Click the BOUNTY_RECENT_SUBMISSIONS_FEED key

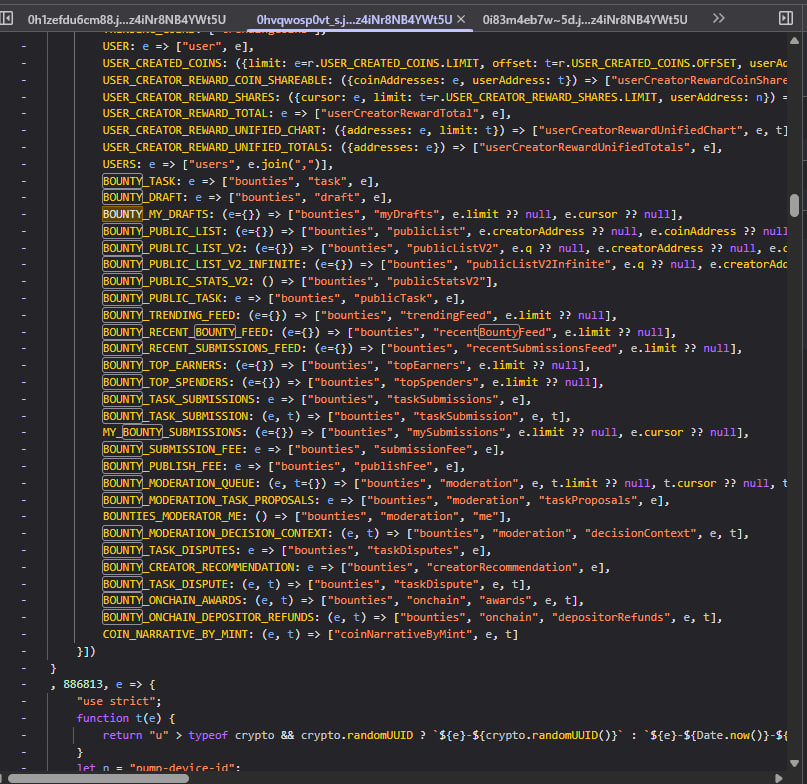click(204, 348)
